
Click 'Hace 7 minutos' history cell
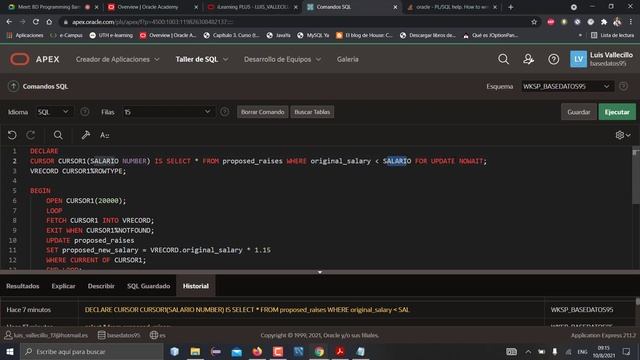point(29,310)
